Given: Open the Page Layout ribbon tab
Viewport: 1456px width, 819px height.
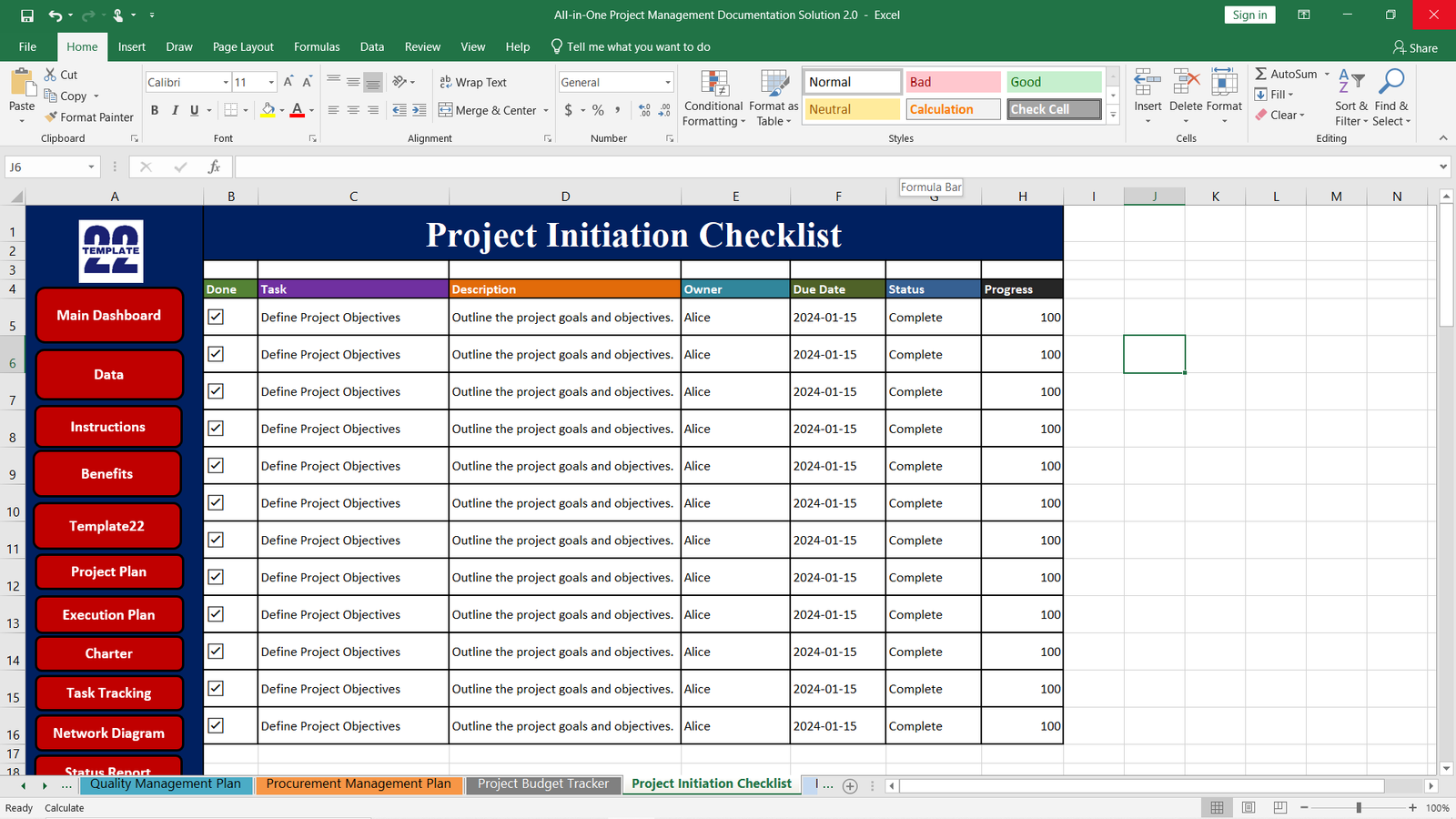Looking at the screenshot, I should click(243, 46).
